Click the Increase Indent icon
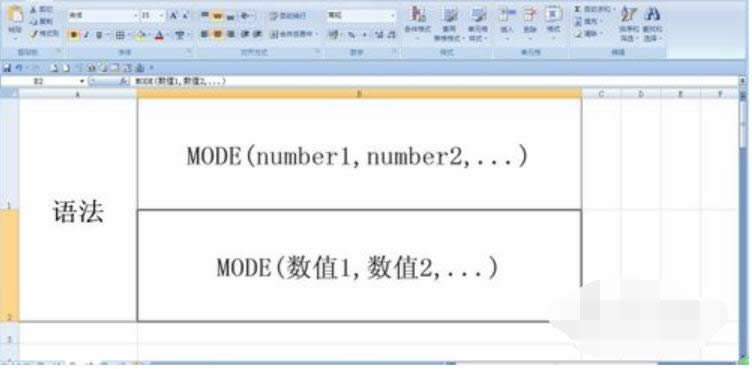 coord(258,34)
